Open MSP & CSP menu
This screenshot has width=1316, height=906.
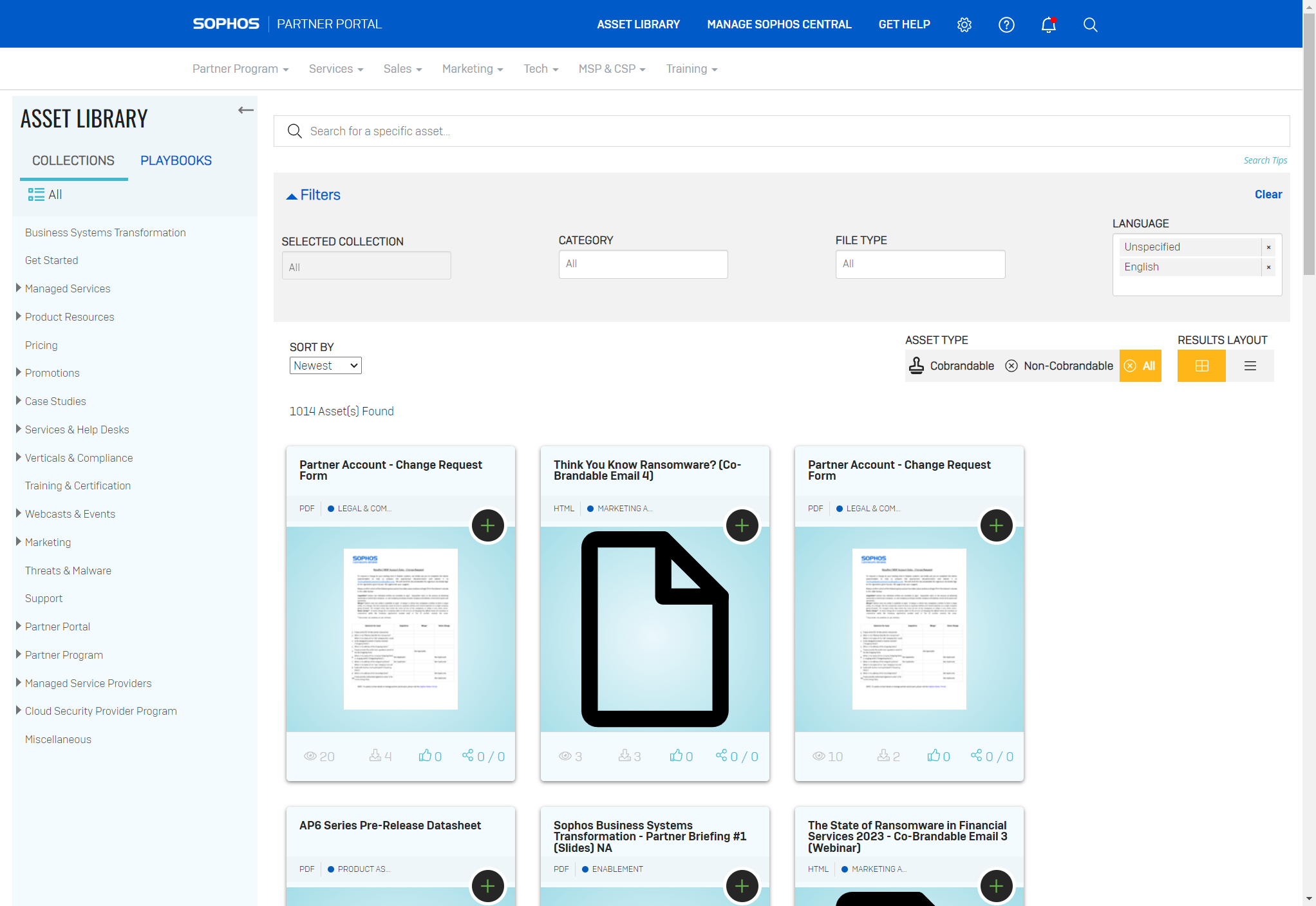coord(612,69)
